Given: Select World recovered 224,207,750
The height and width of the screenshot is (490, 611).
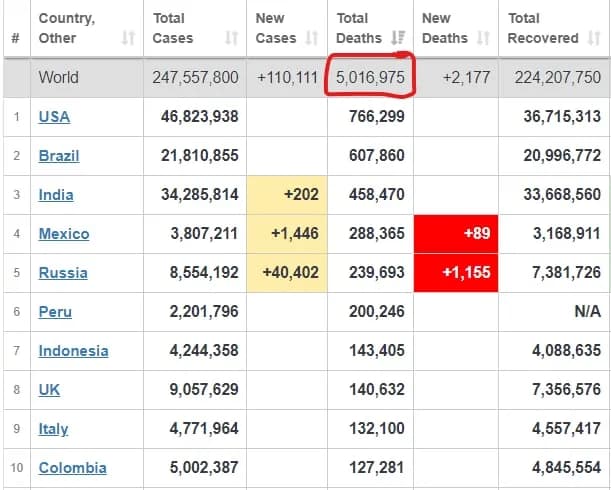Looking at the screenshot, I should coord(558,77).
